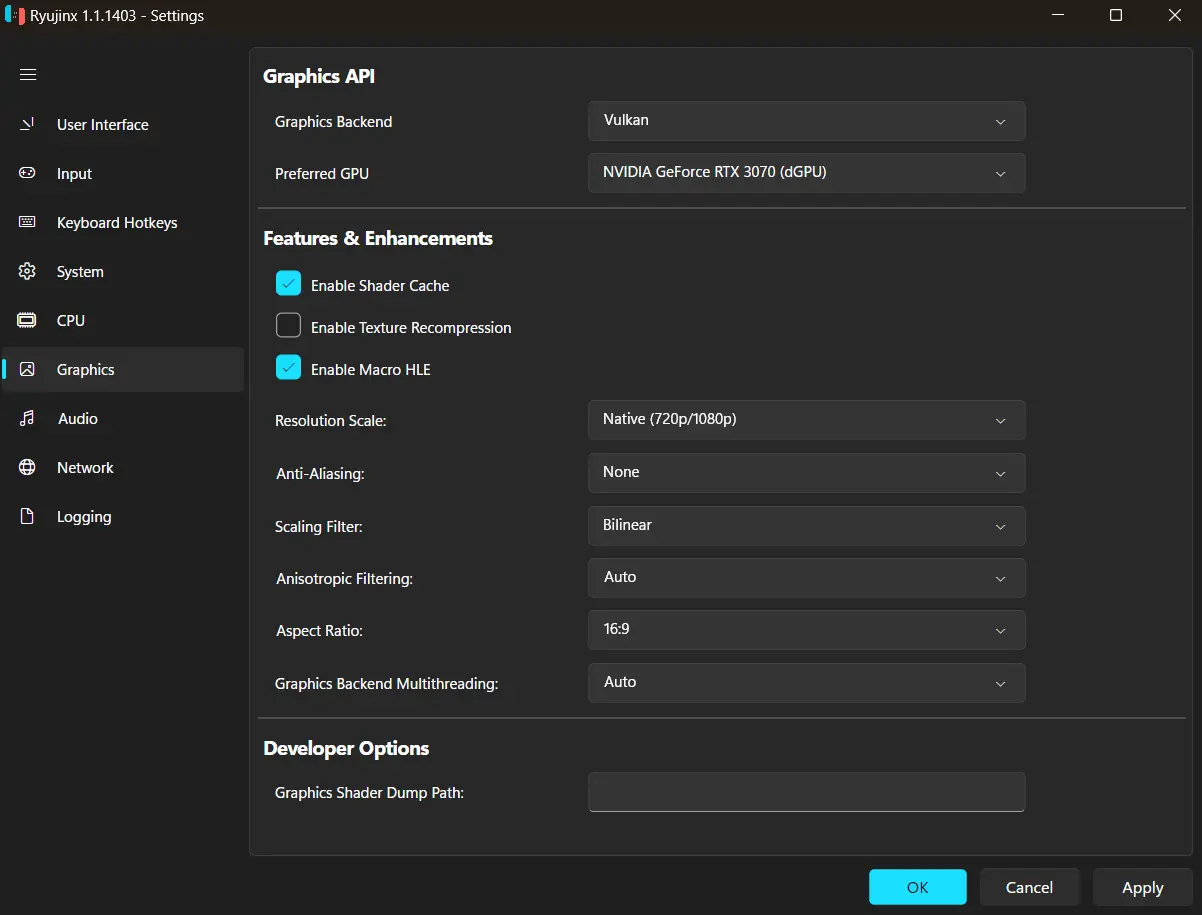The image size is (1202, 915).
Task: Click the Input gamepad icon
Action: tap(28, 173)
